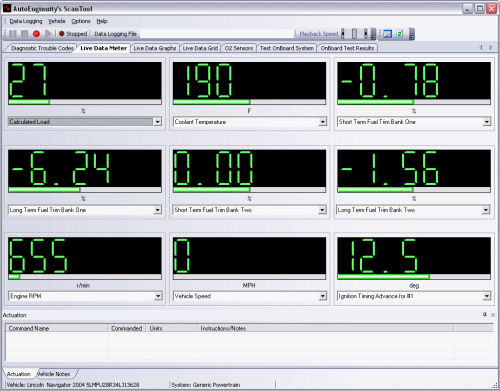500x391 pixels.
Task: Click the green number 2 toolbar icon
Action: click(x=400, y=34)
